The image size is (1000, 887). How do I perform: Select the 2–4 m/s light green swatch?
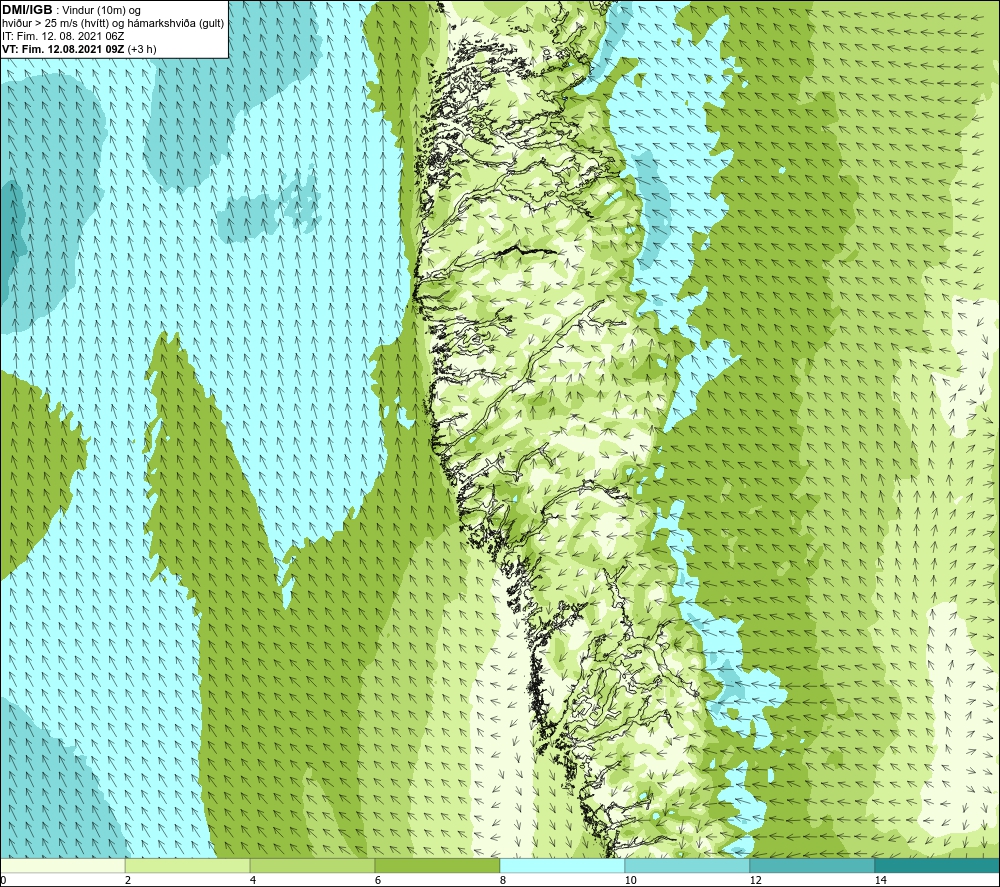[188, 865]
